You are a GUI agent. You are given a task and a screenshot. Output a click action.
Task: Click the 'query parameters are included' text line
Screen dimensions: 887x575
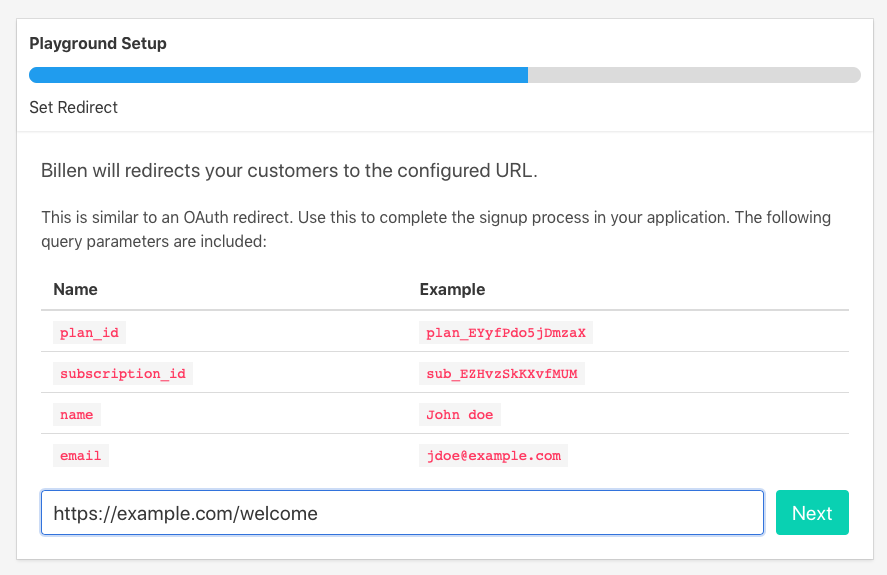click(153, 241)
